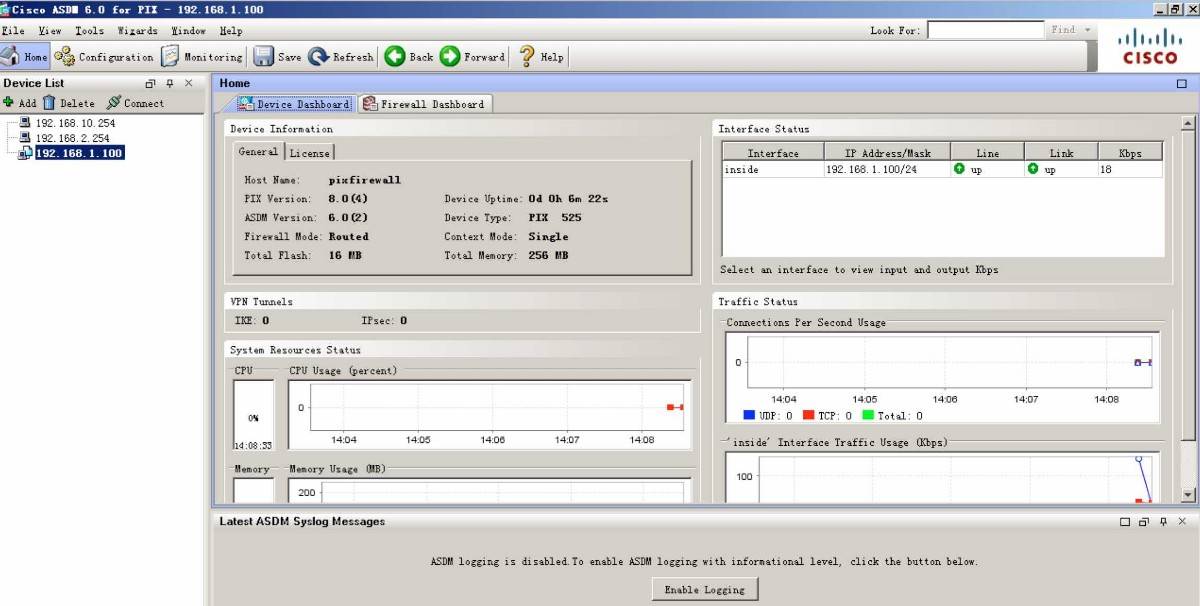Click the green Total legend swatch
1200x606 pixels.
pyautogui.click(x=867, y=415)
